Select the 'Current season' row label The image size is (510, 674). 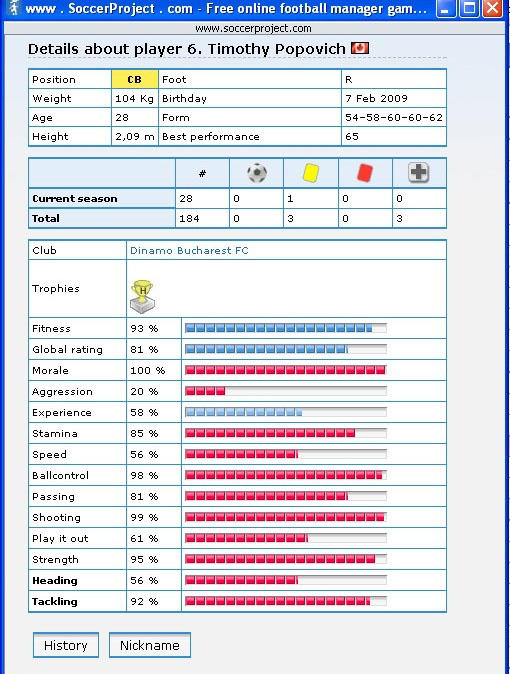(75, 199)
